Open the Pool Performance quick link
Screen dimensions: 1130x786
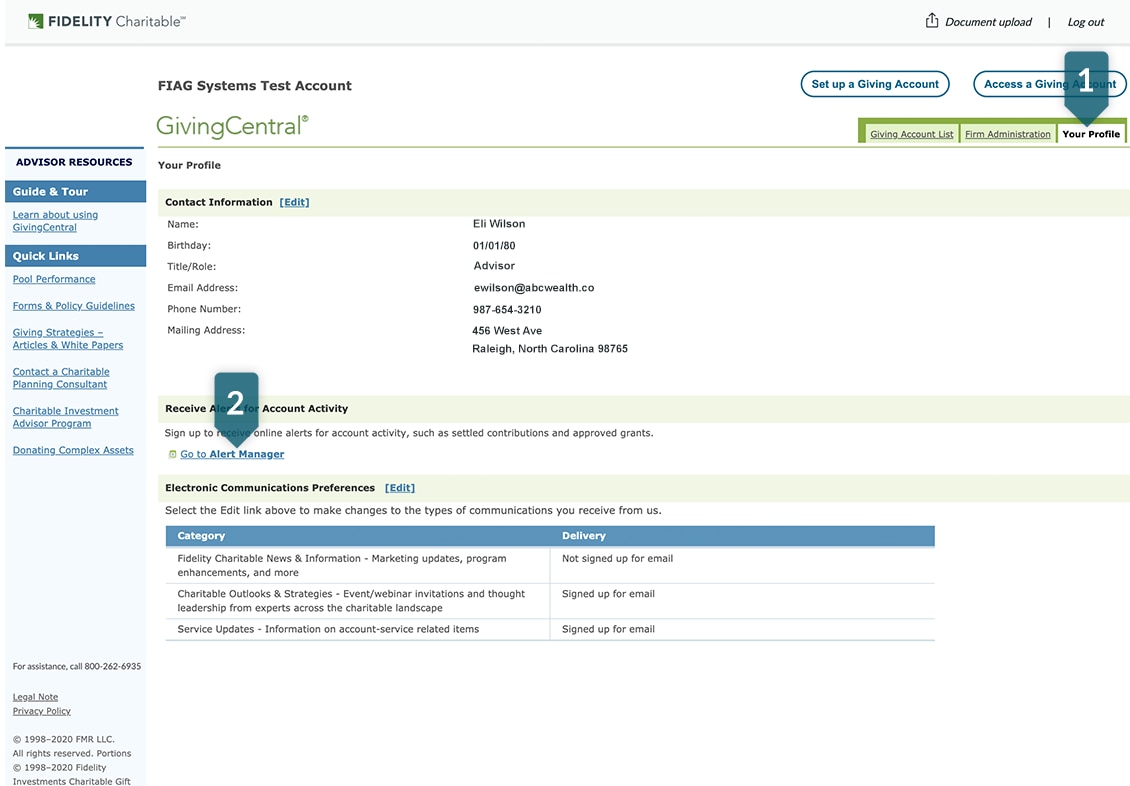tap(54, 280)
